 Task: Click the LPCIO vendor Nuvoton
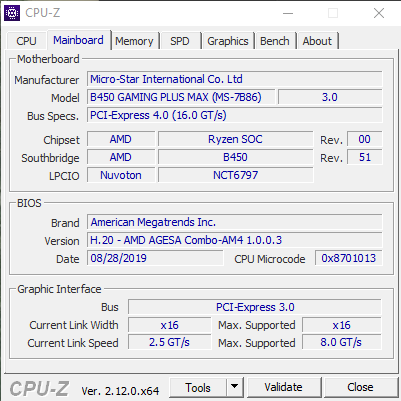click(x=121, y=175)
